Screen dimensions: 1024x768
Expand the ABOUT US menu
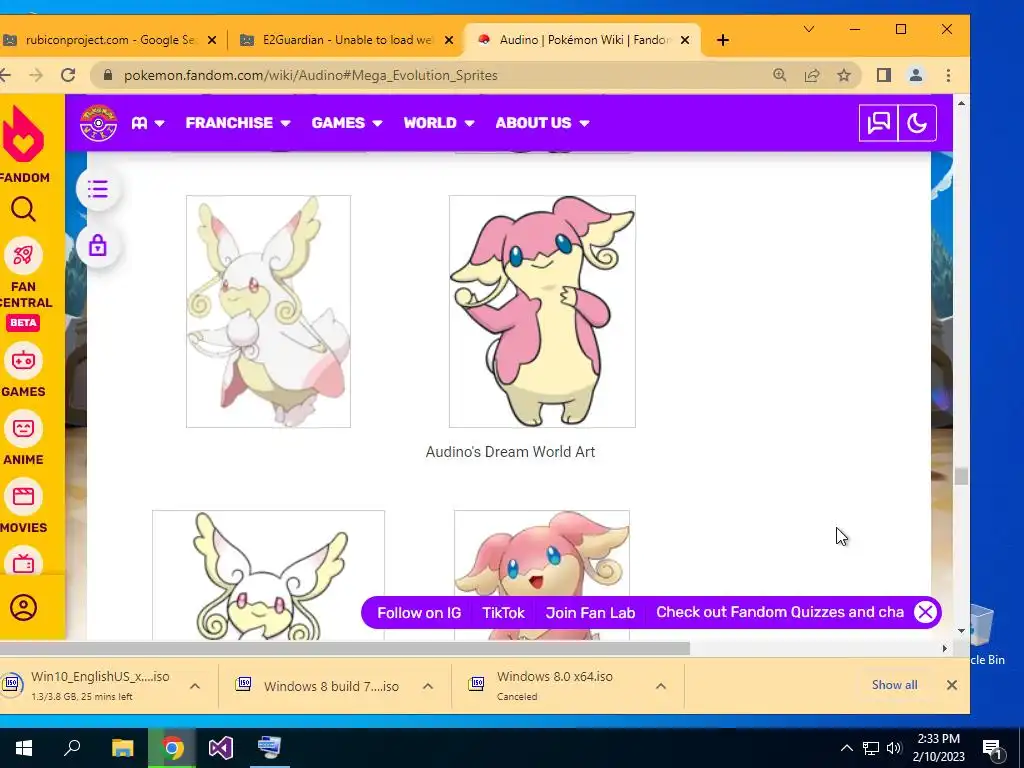tap(542, 123)
